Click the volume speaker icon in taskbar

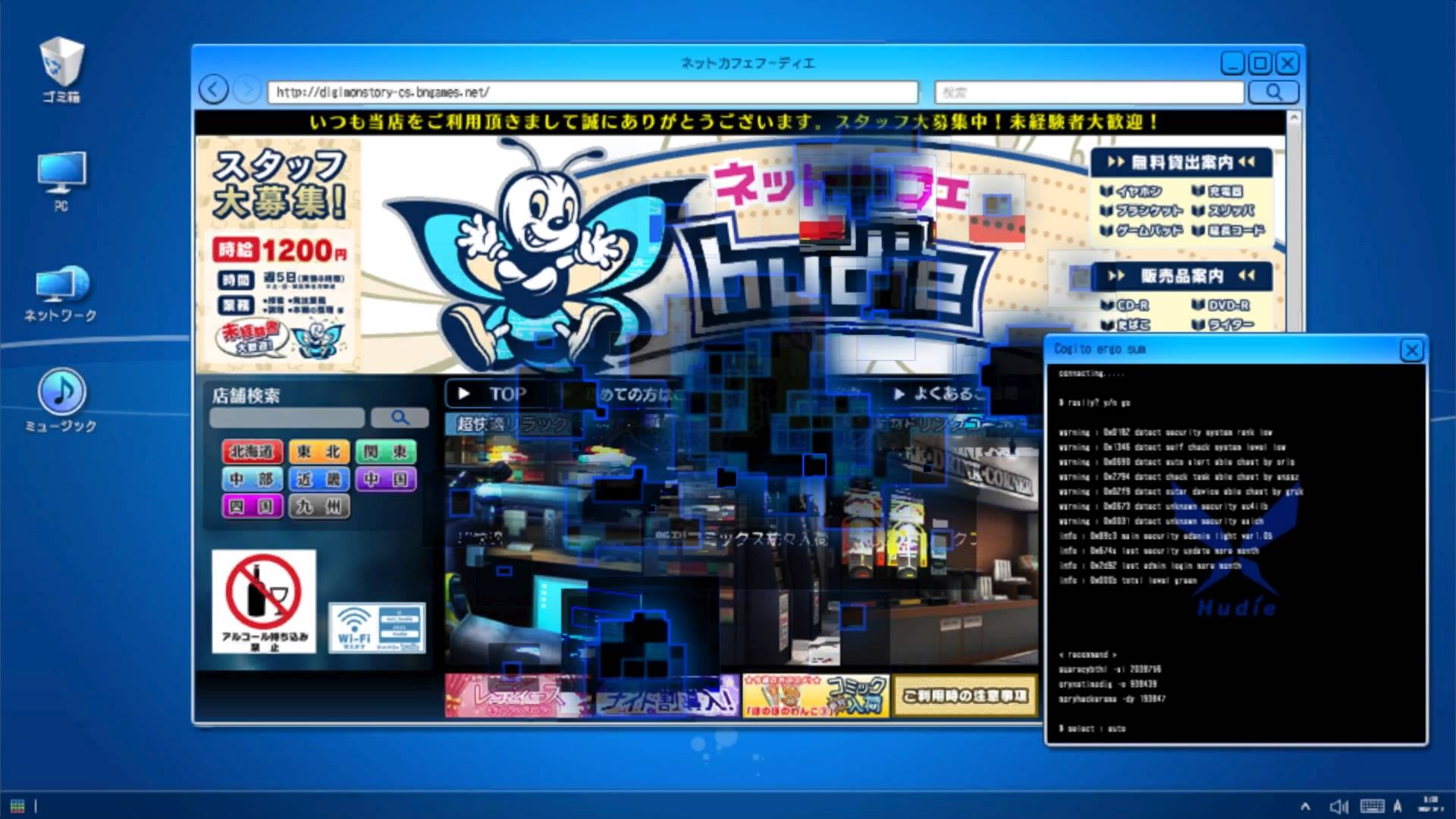[1338, 806]
